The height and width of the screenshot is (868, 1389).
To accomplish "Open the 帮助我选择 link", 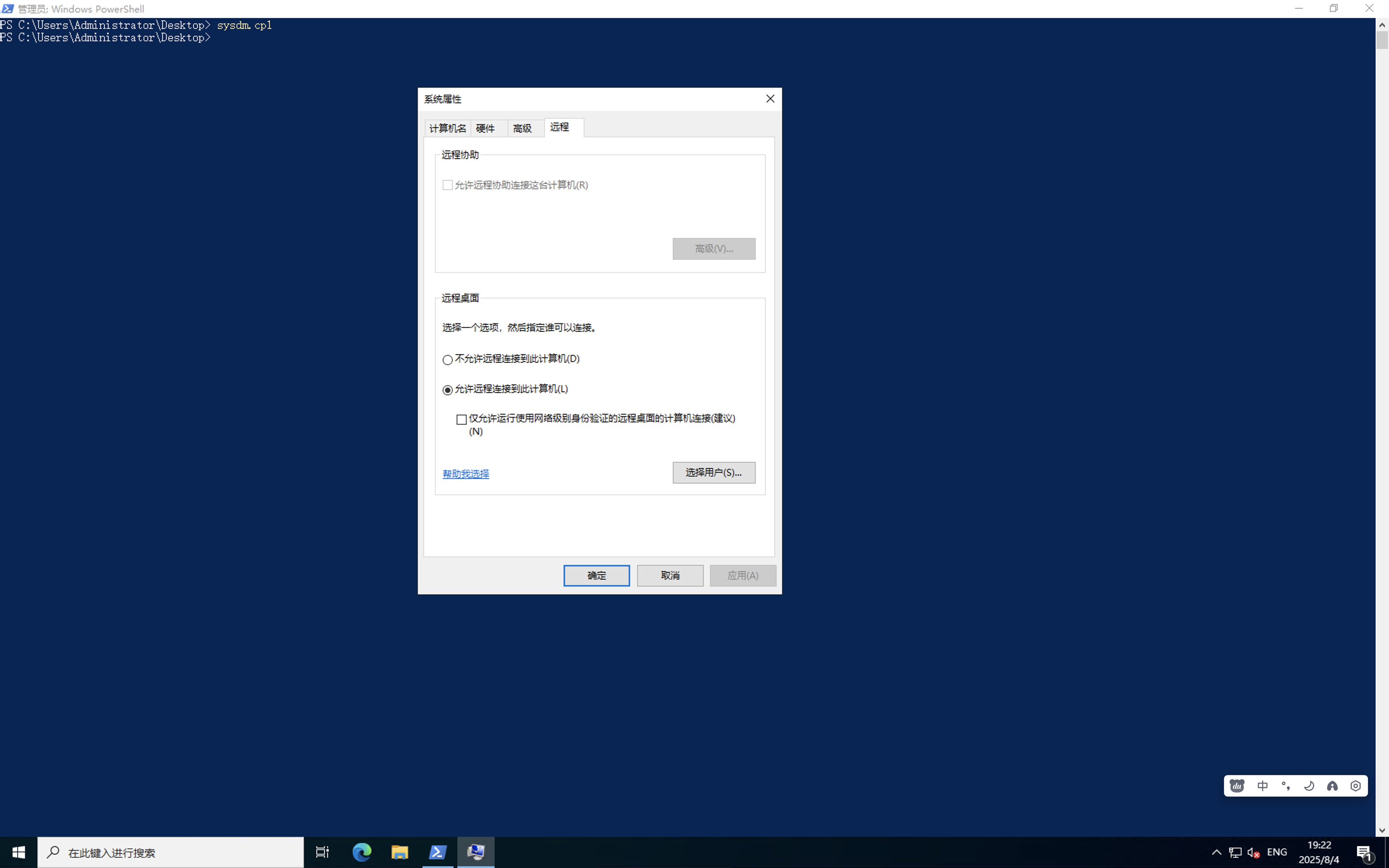I will pos(465,474).
